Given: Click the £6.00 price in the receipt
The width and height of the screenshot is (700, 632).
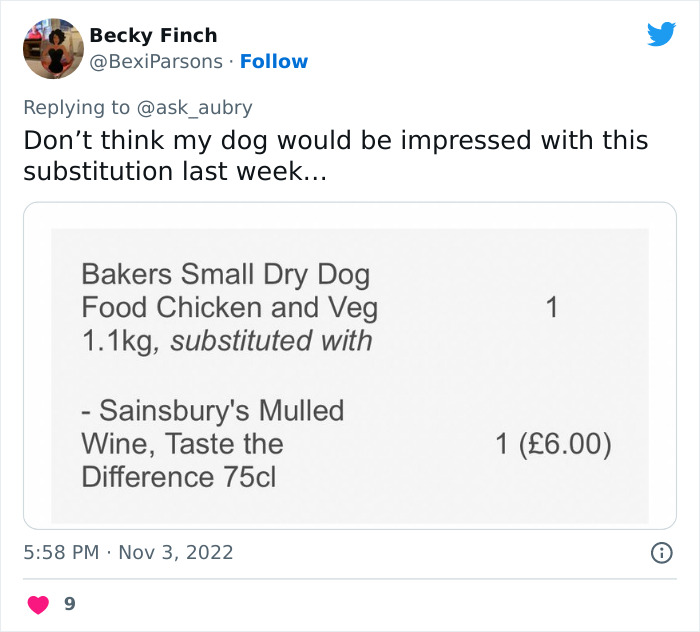Looking at the screenshot, I should click(x=553, y=443).
